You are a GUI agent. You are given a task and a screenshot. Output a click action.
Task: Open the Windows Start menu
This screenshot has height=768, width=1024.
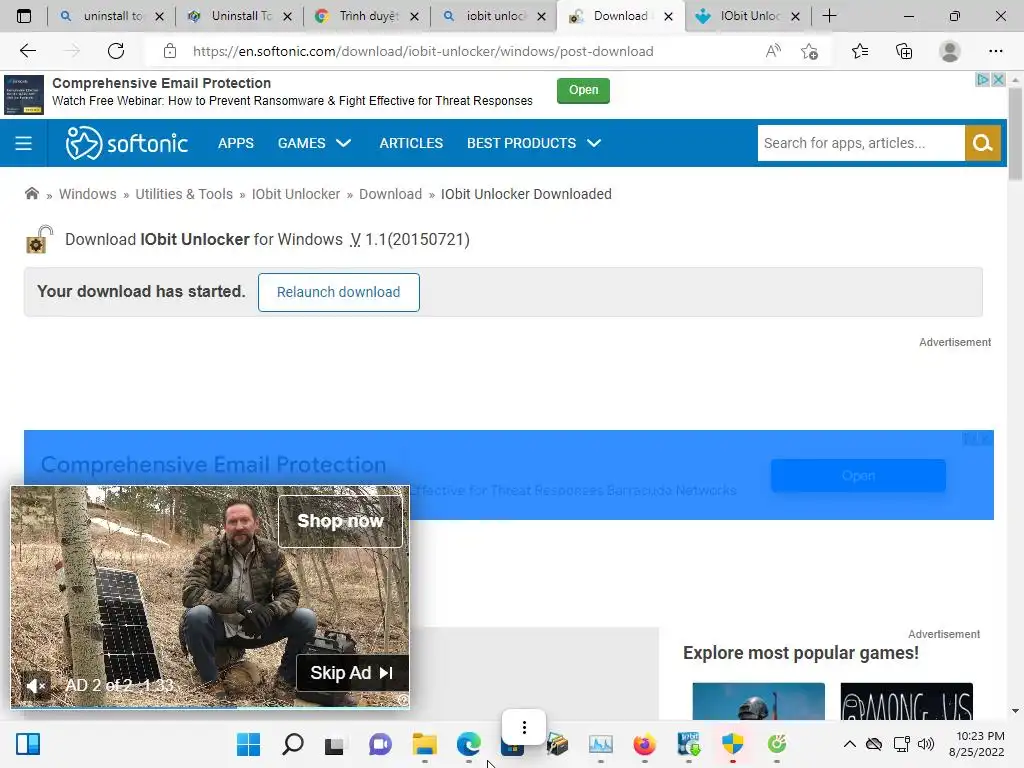click(x=248, y=744)
